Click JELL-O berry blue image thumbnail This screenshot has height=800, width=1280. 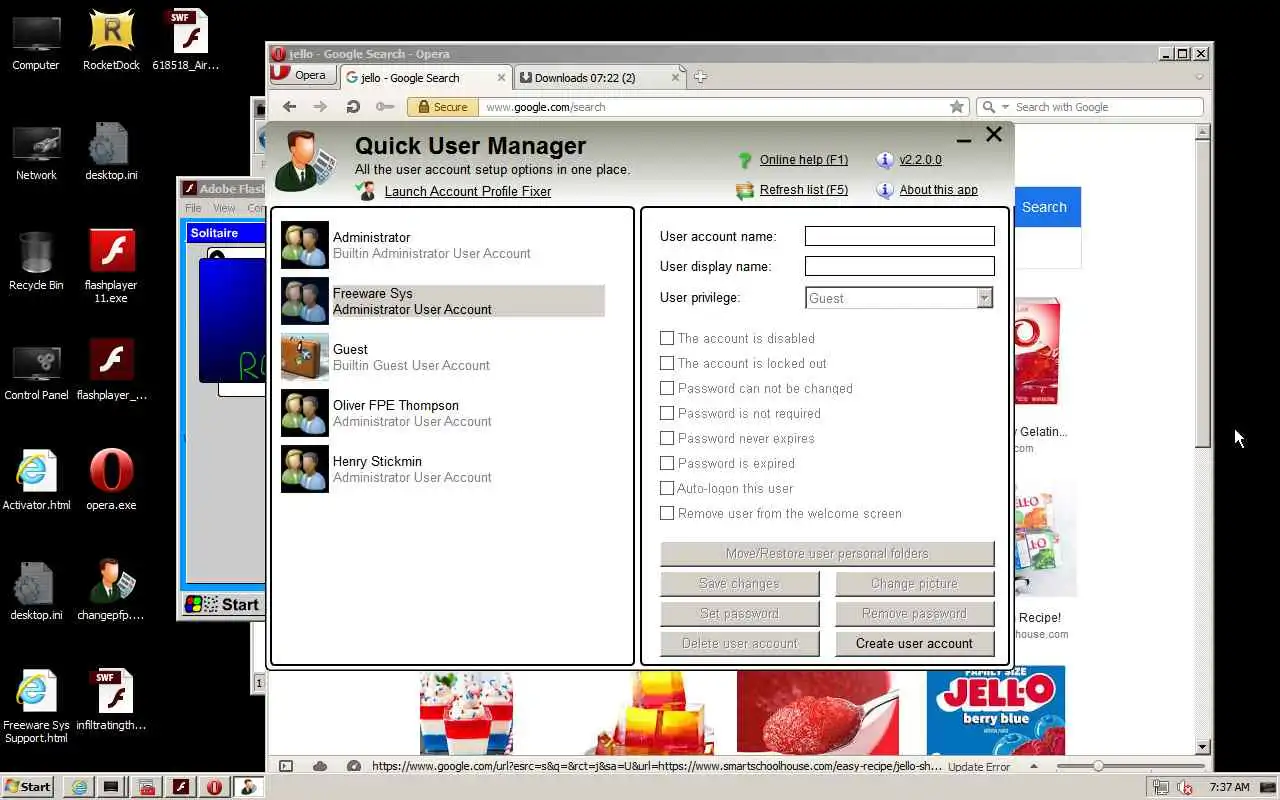[x=995, y=710]
